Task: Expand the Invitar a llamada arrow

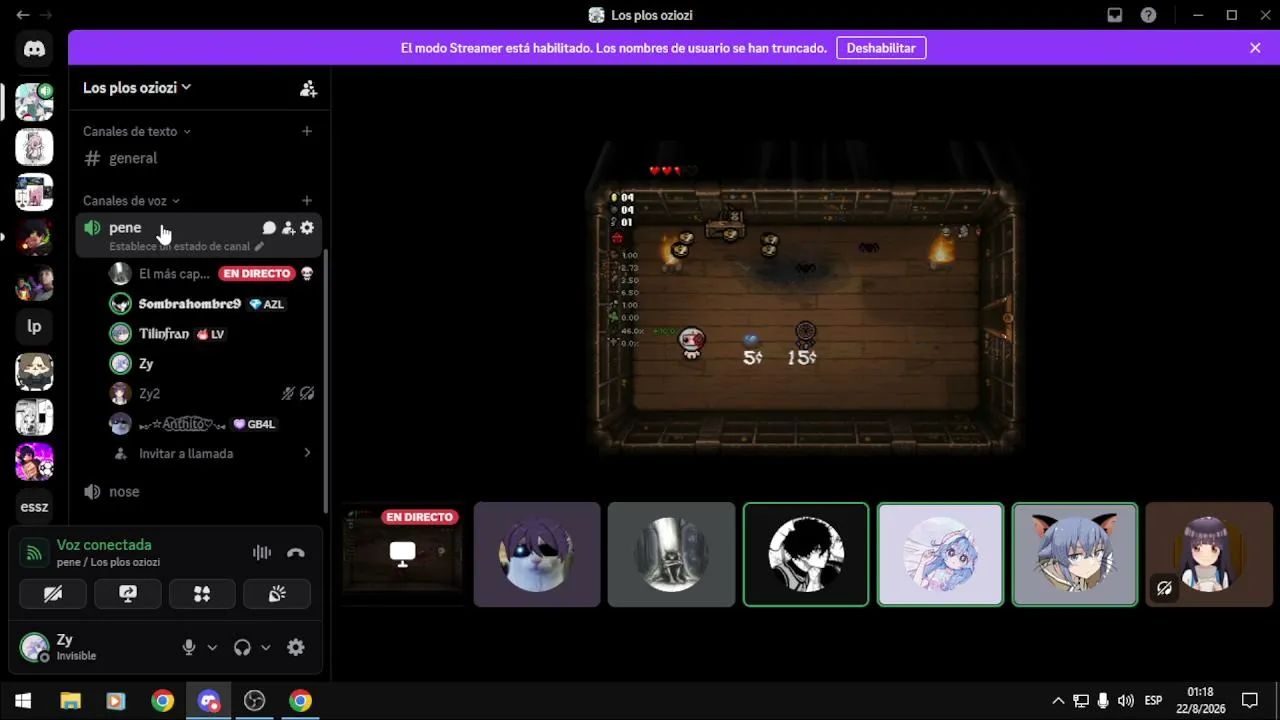Action: [x=307, y=453]
